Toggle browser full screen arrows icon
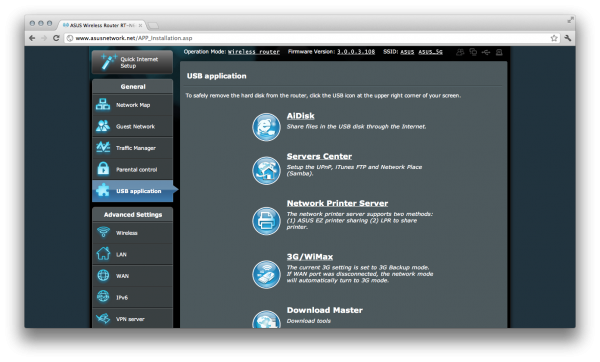The width and height of the screenshot is (600, 362). click(x=571, y=20)
